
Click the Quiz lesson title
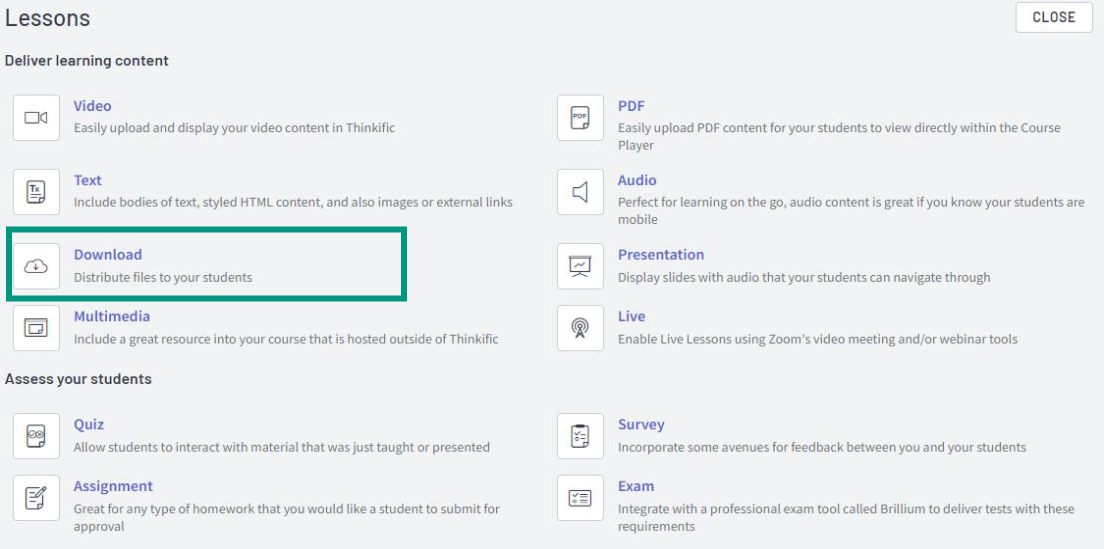pyautogui.click(x=89, y=424)
